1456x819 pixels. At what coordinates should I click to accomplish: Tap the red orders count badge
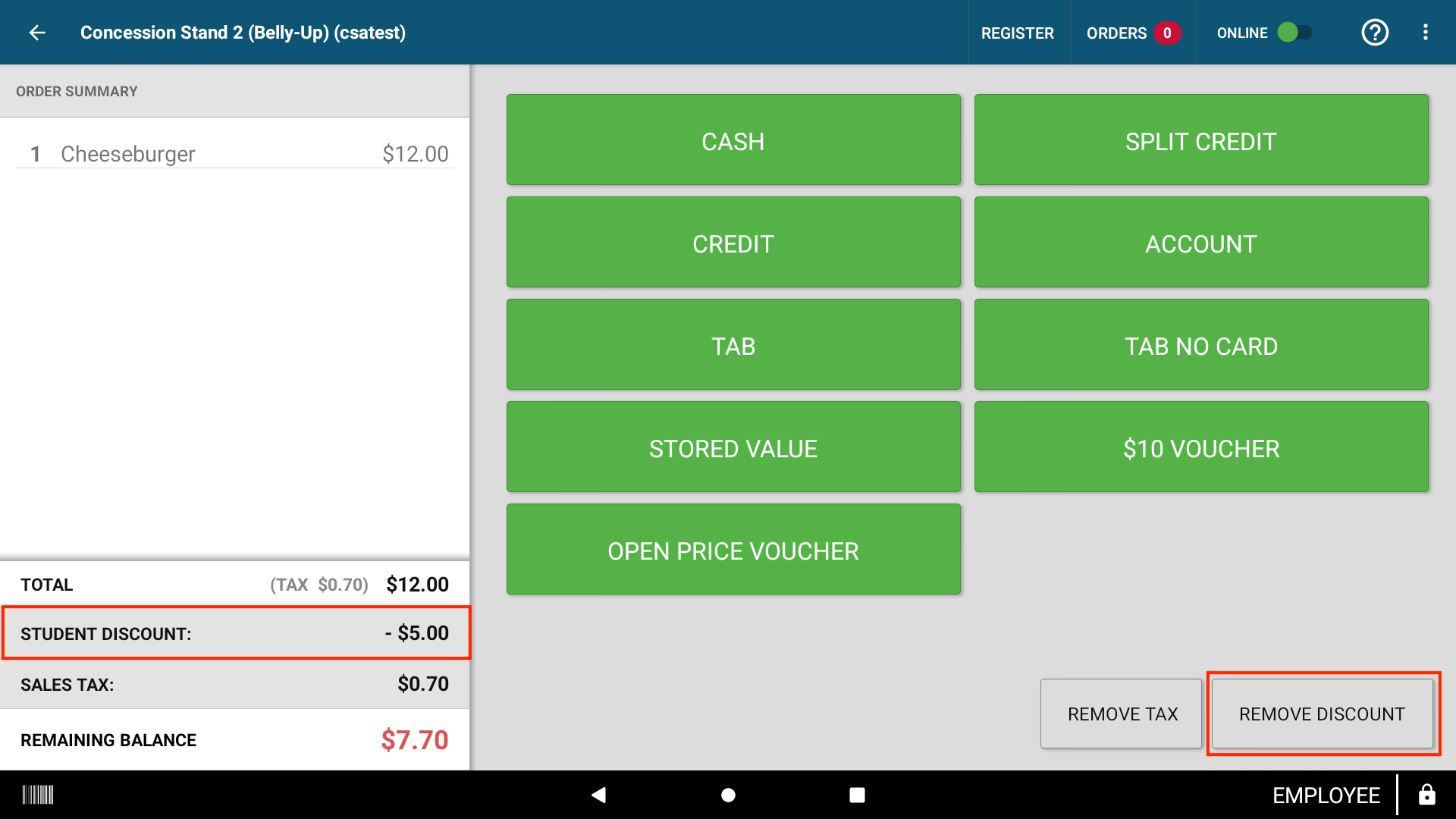(1167, 33)
